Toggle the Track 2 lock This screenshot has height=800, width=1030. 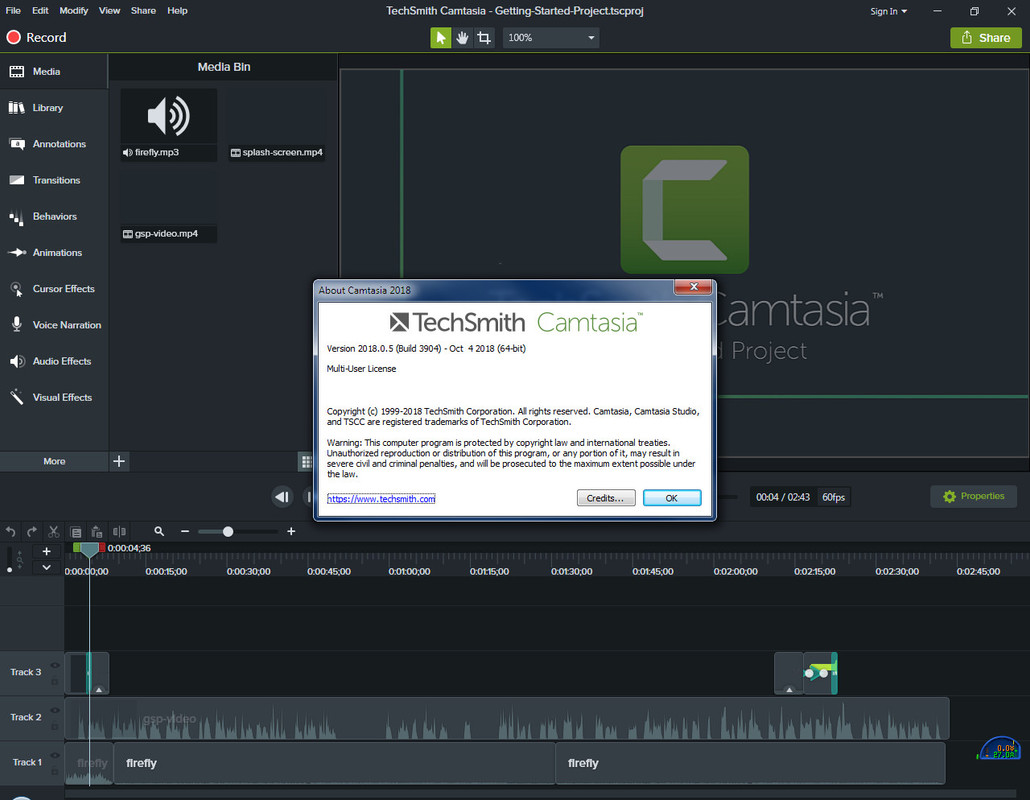click(55, 726)
